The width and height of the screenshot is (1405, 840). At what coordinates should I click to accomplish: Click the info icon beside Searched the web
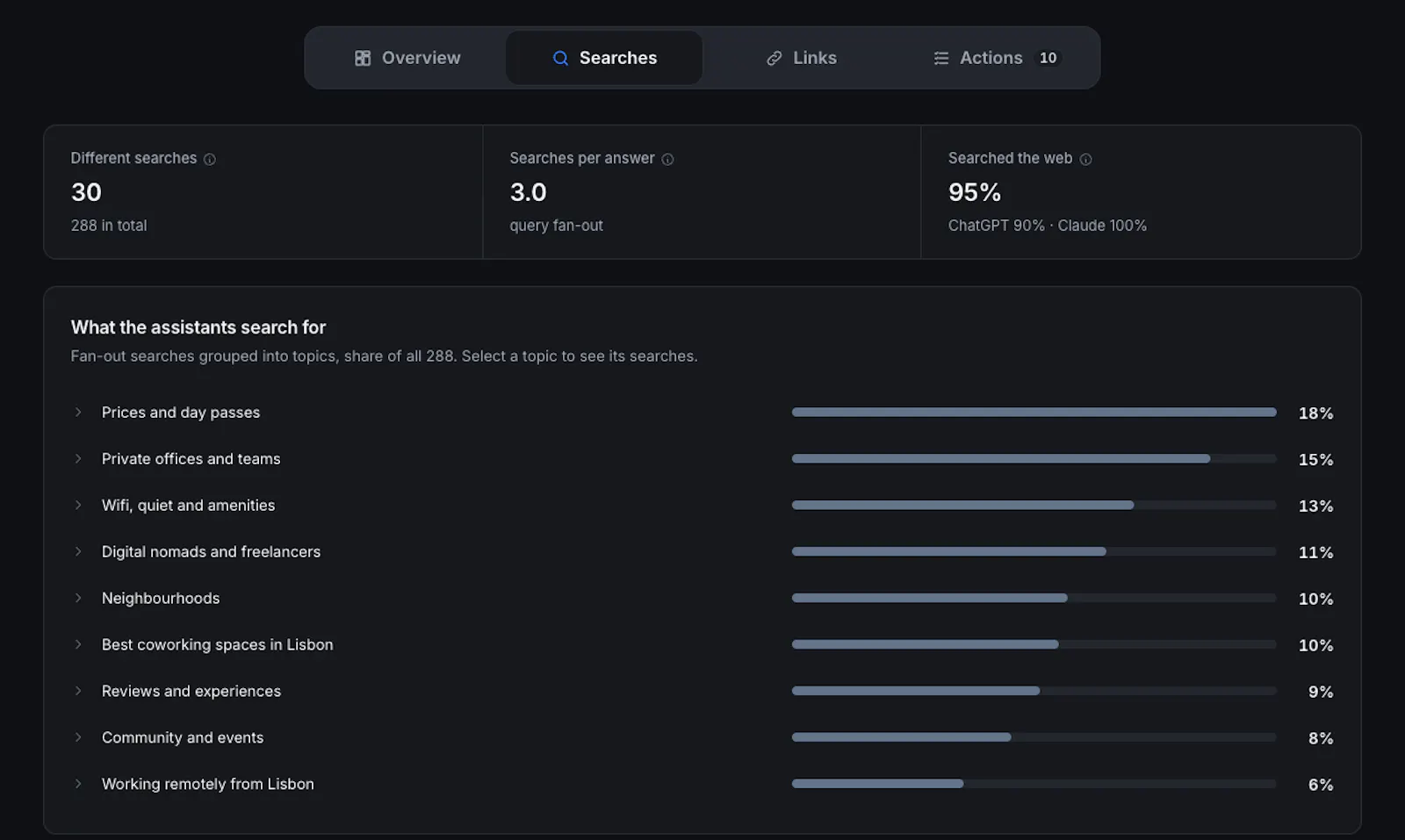pos(1085,159)
